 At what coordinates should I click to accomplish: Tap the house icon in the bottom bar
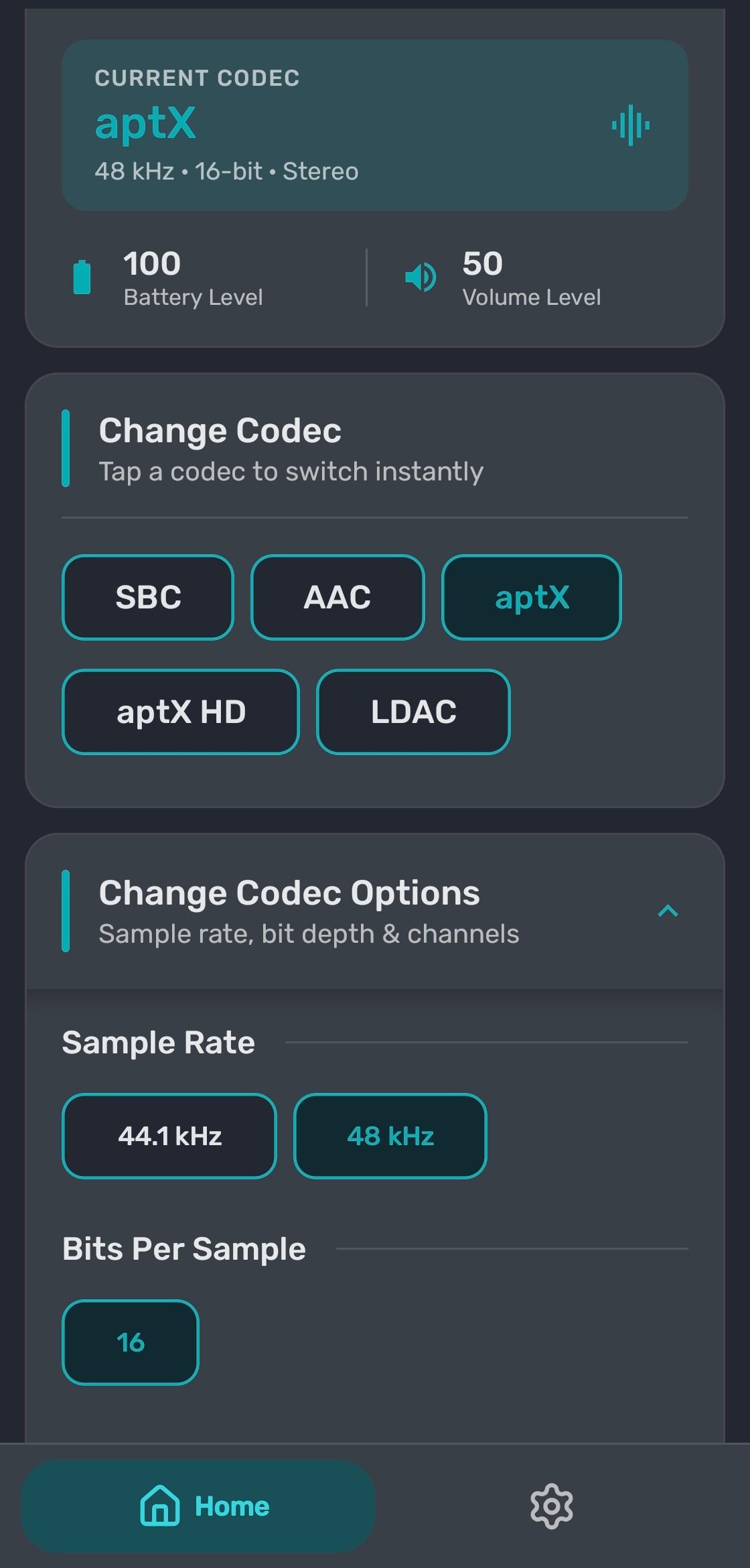(159, 1506)
